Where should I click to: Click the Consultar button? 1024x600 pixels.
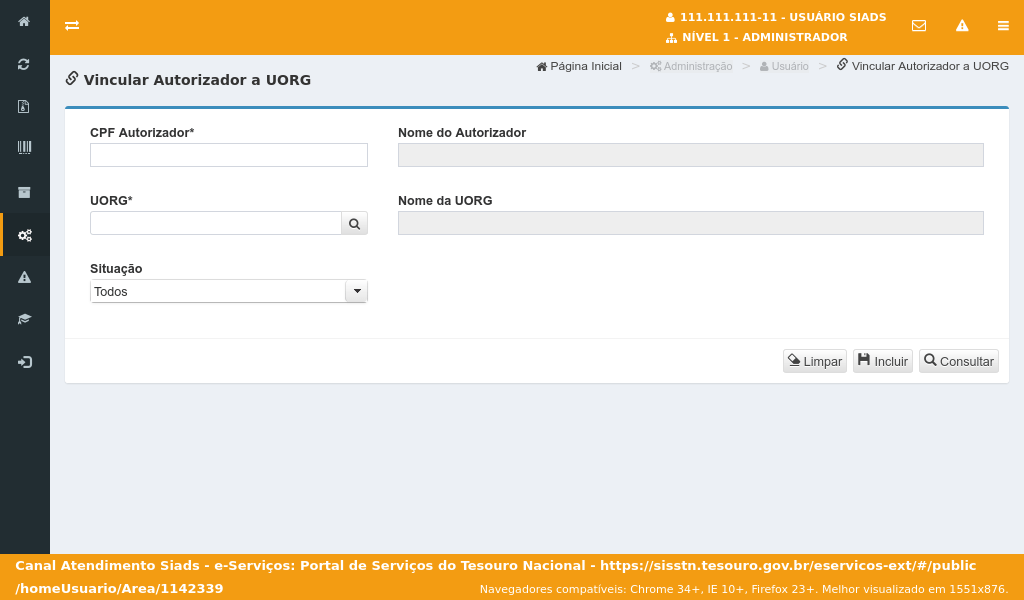point(959,361)
